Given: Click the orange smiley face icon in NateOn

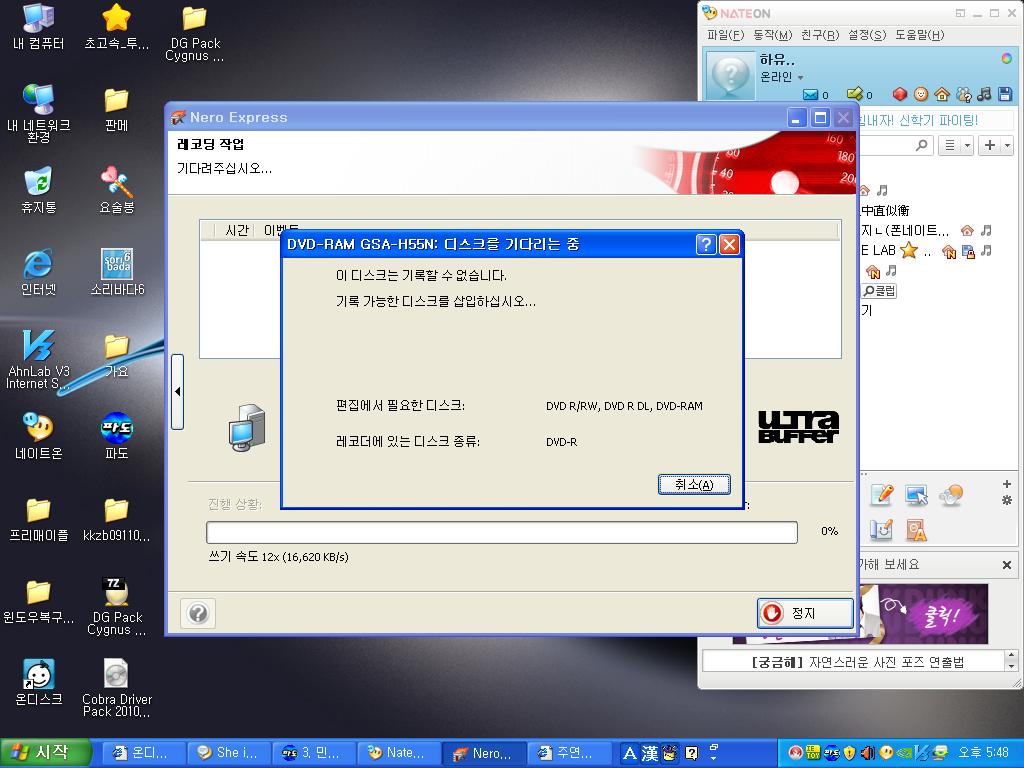Looking at the screenshot, I should coord(921,95).
